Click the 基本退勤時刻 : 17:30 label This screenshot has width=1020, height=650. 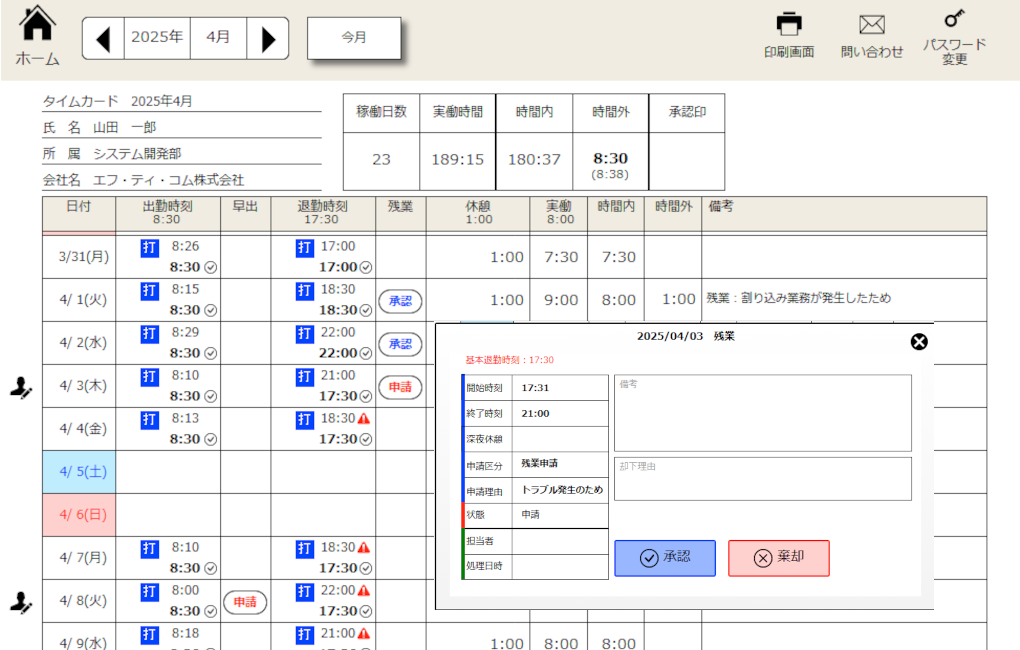coord(509,360)
